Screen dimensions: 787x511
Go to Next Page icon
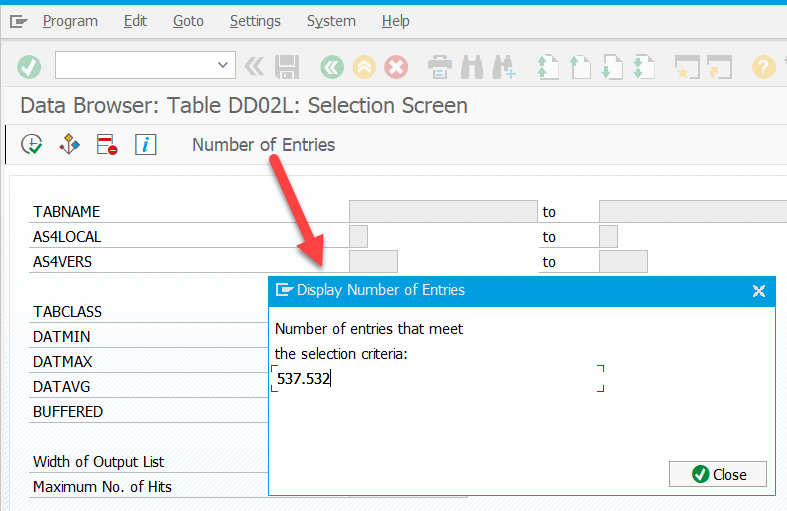pyautogui.click(x=612, y=67)
